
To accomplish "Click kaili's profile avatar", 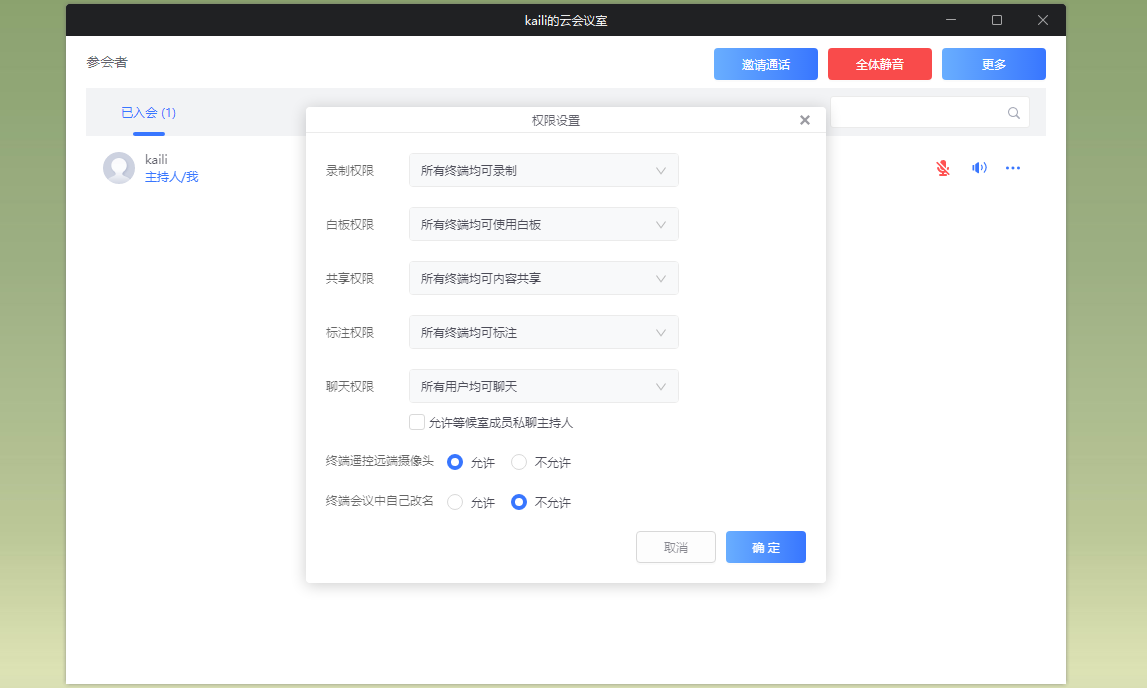I will pyautogui.click(x=119, y=168).
